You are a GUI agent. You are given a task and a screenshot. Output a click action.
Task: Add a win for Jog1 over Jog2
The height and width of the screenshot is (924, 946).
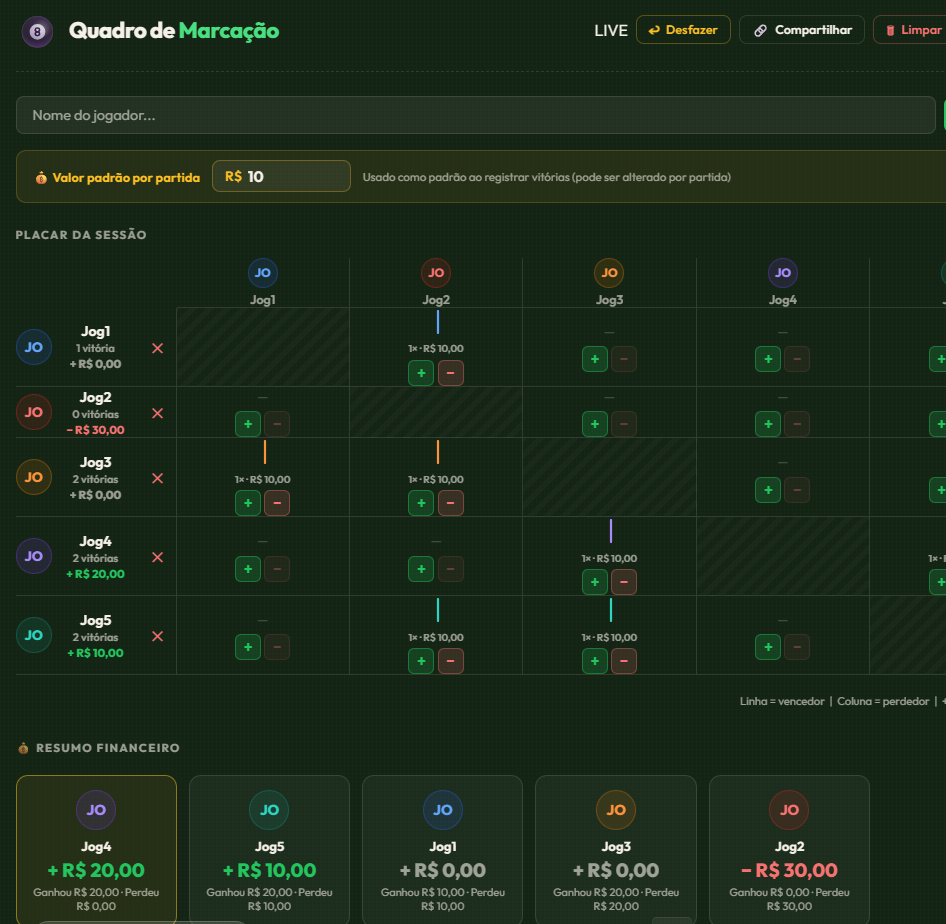click(421, 373)
